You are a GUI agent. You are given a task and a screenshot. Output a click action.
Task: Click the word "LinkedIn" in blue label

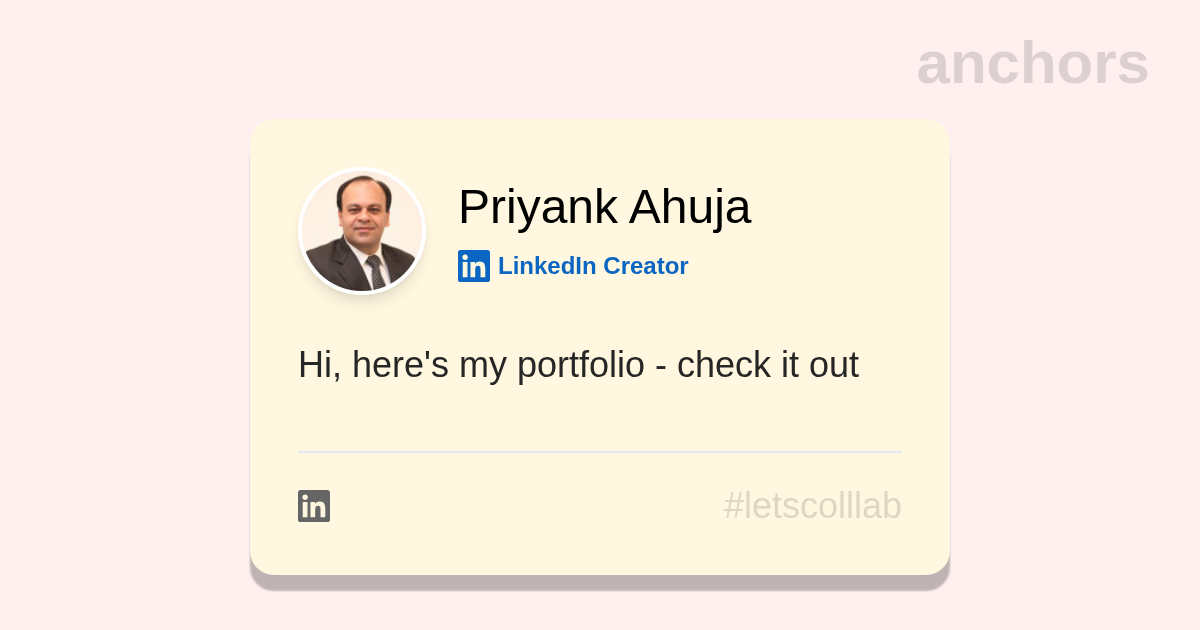pyautogui.click(x=547, y=266)
